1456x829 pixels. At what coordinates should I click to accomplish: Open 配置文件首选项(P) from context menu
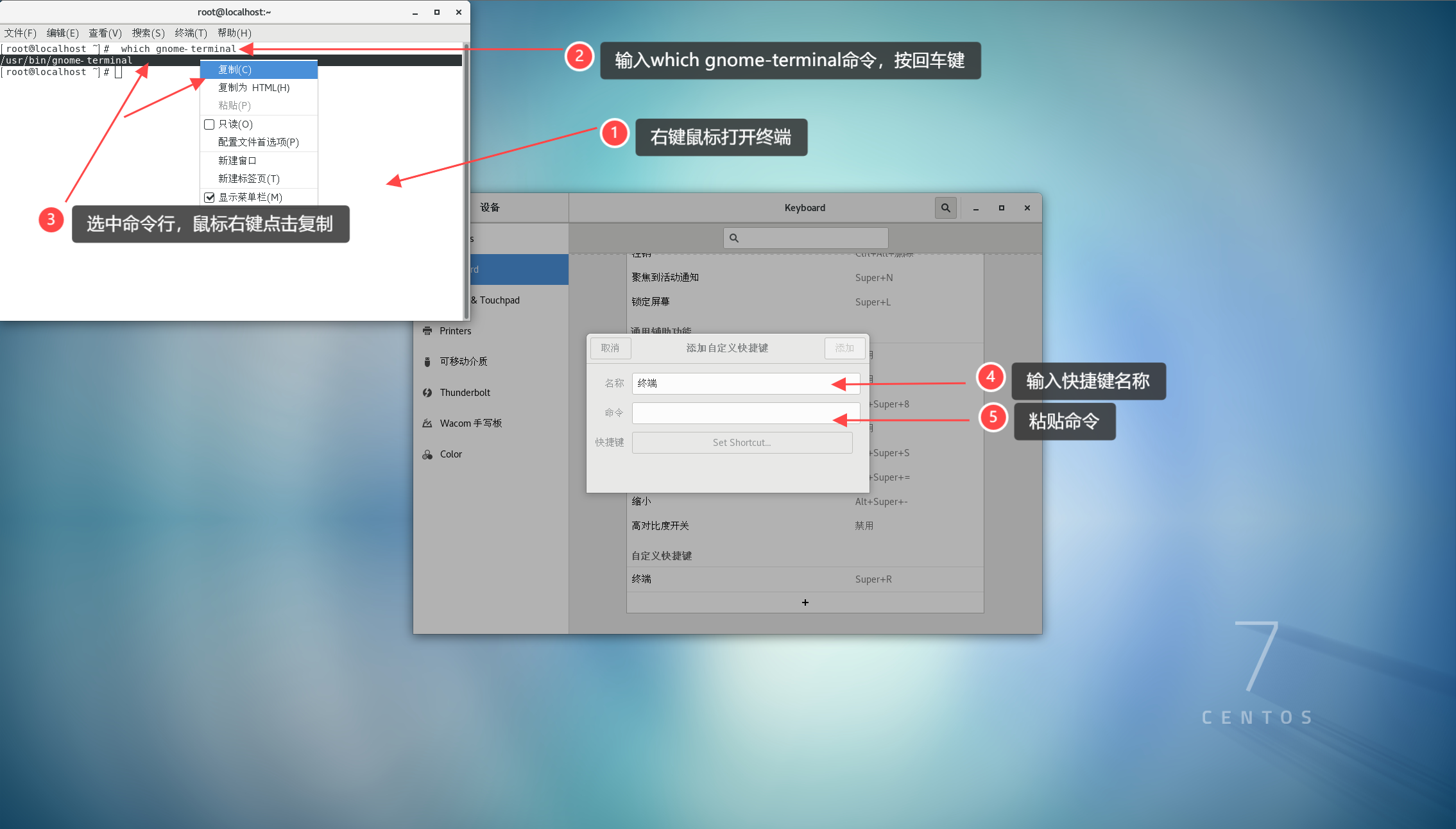tap(259, 142)
